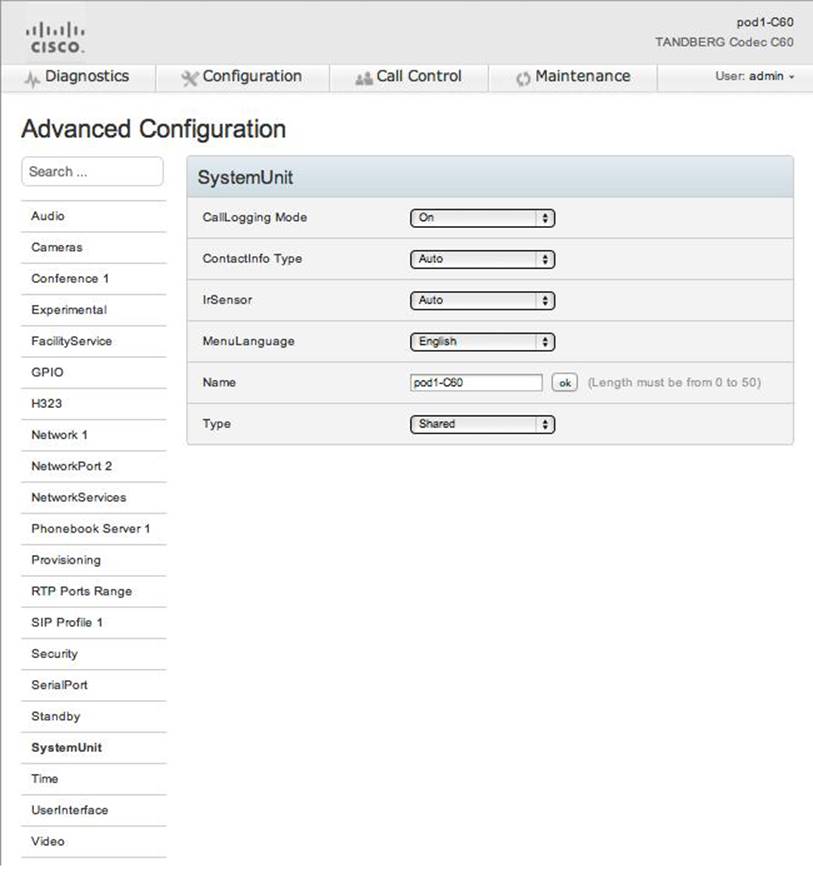
Task: Open the Security configuration section
Action: point(54,653)
